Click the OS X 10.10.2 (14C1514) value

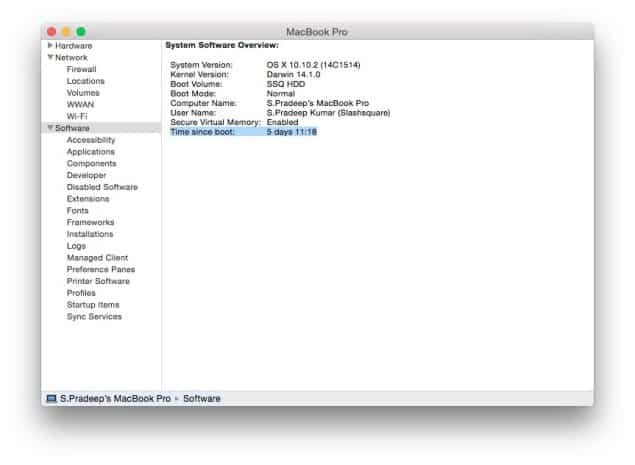(313, 65)
